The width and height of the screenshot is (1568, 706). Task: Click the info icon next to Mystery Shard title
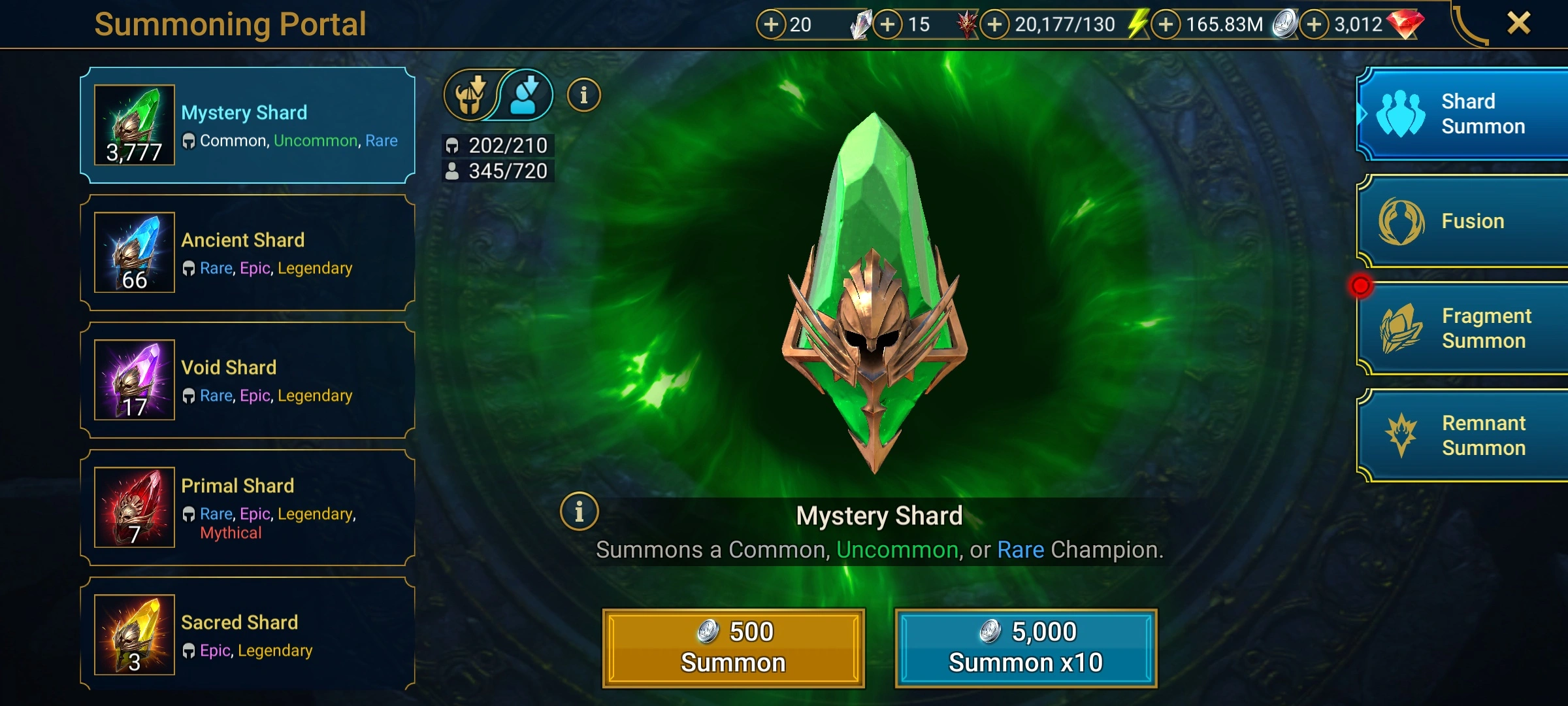pyautogui.click(x=579, y=511)
